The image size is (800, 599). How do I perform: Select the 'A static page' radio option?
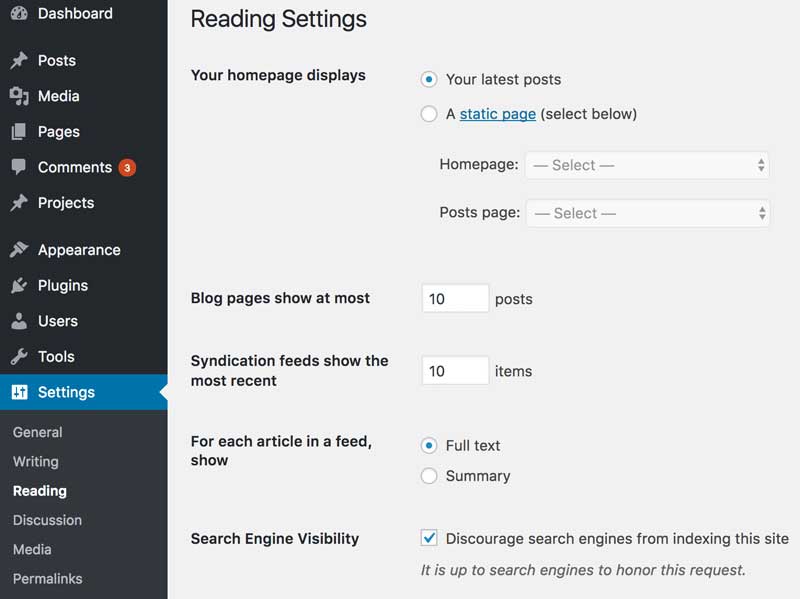pyautogui.click(x=429, y=114)
